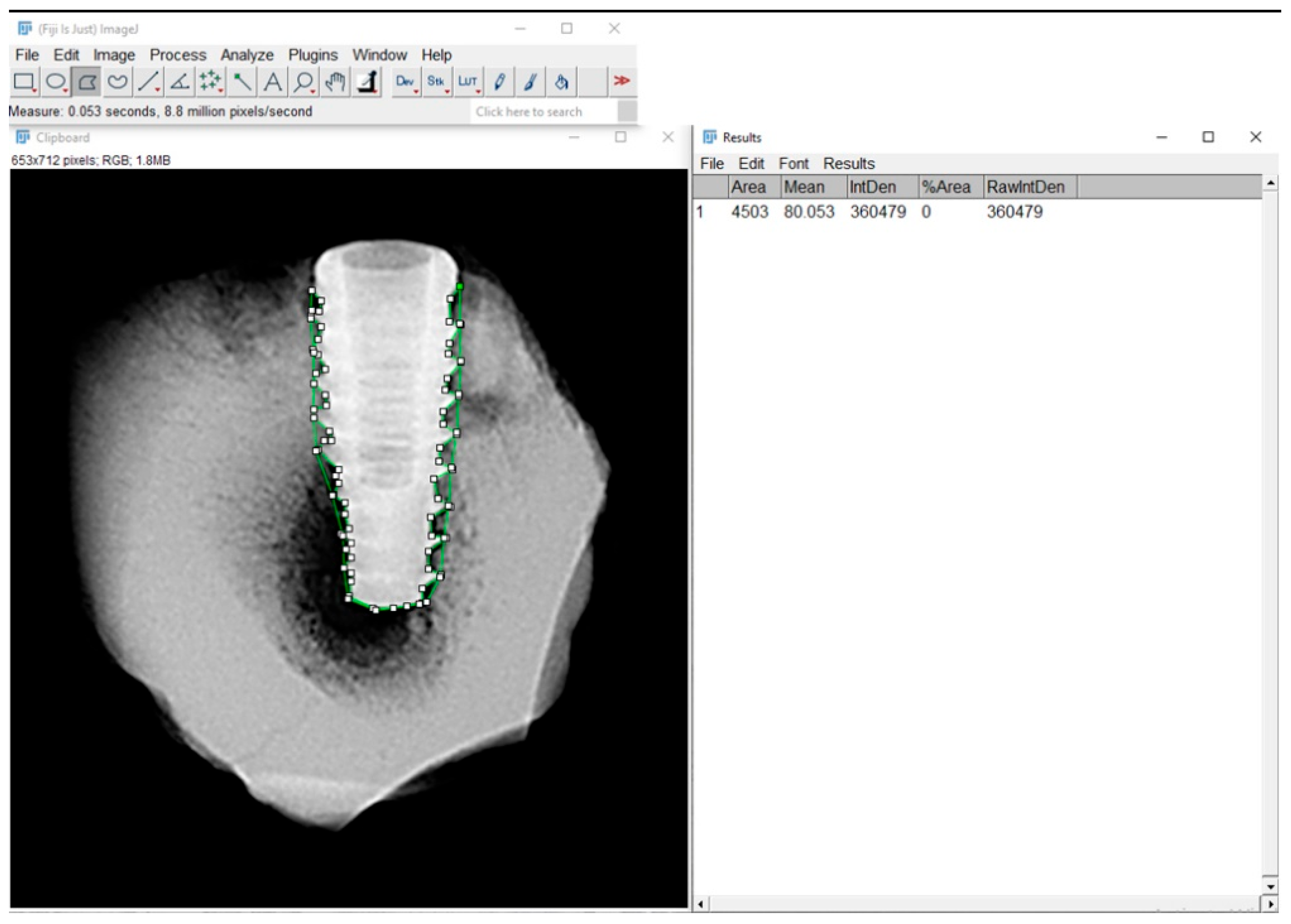Select the Text tool

[x=273, y=82]
